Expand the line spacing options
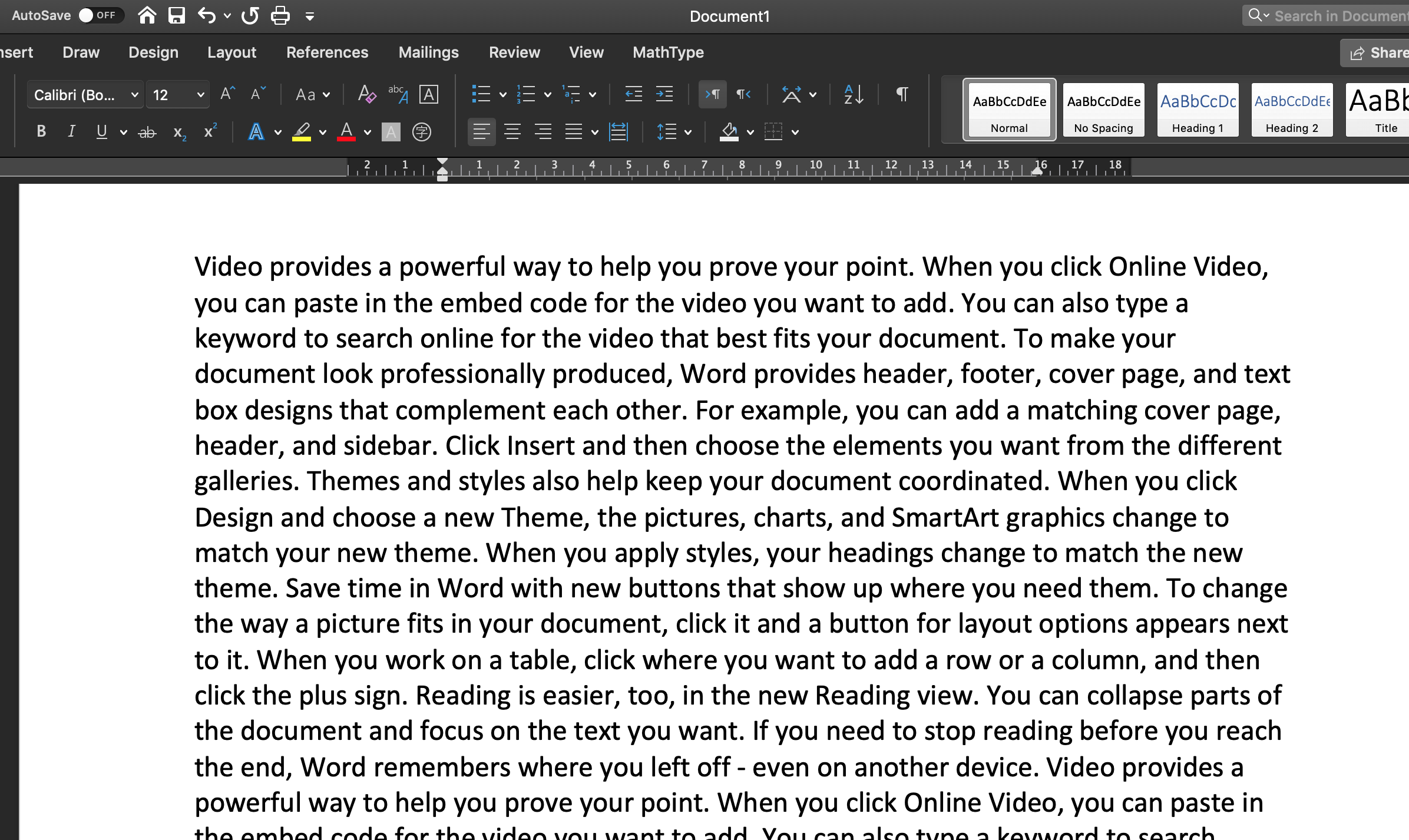The height and width of the screenshot is (840, 1409). click(x=685, y=131)
